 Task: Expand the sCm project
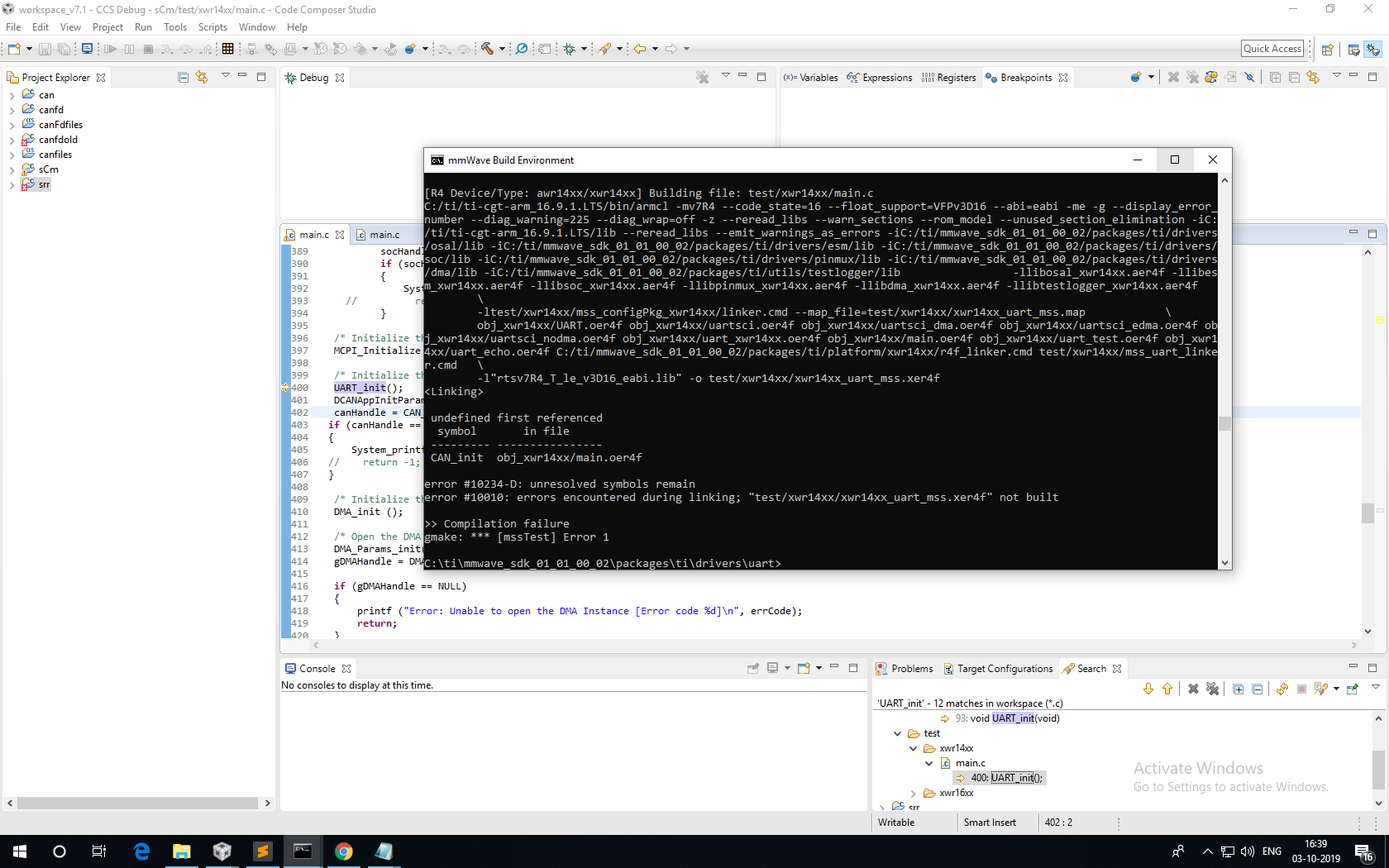click(12, 169)
